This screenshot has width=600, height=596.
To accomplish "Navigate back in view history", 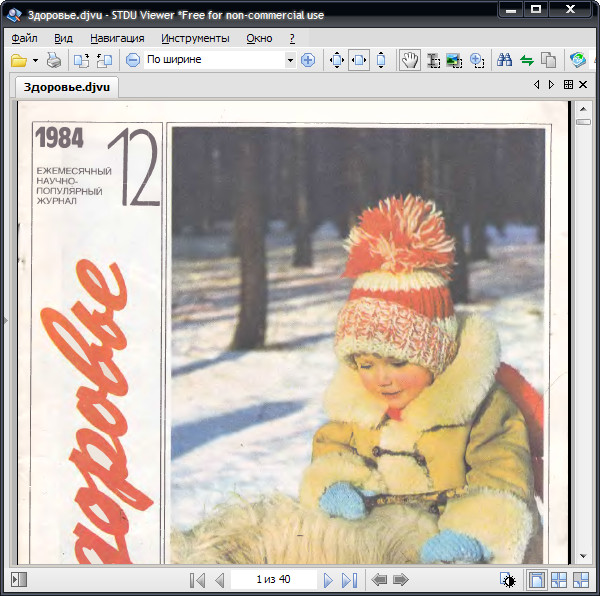I will coord(379,580).
